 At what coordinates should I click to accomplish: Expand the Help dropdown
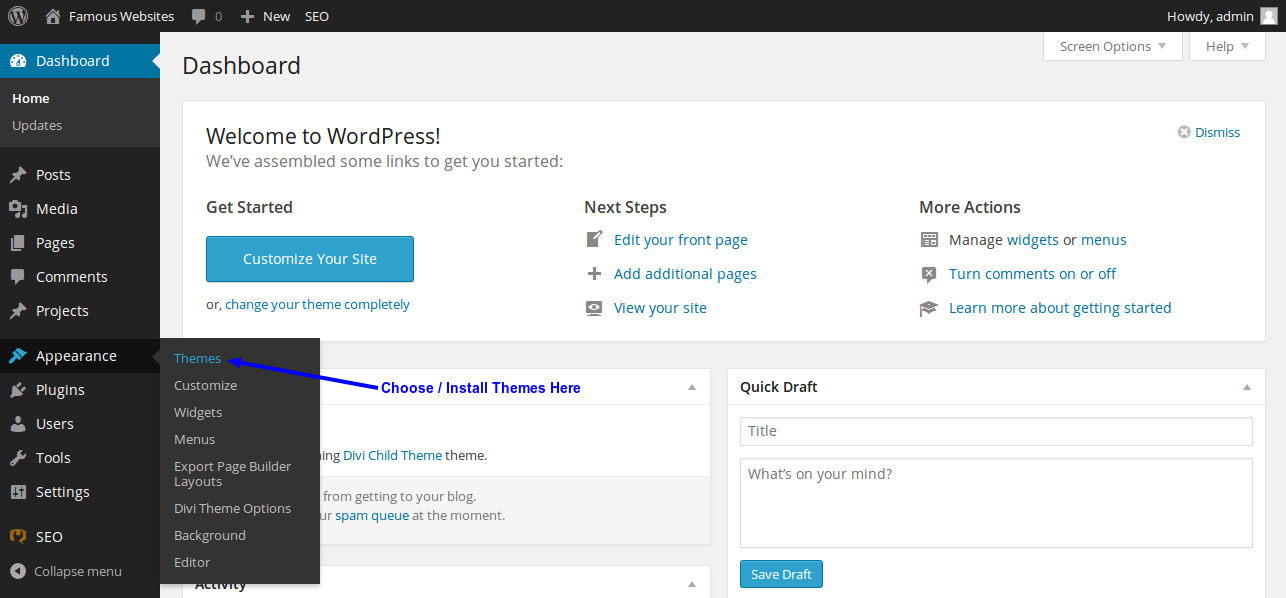[x=1226, y=46]
